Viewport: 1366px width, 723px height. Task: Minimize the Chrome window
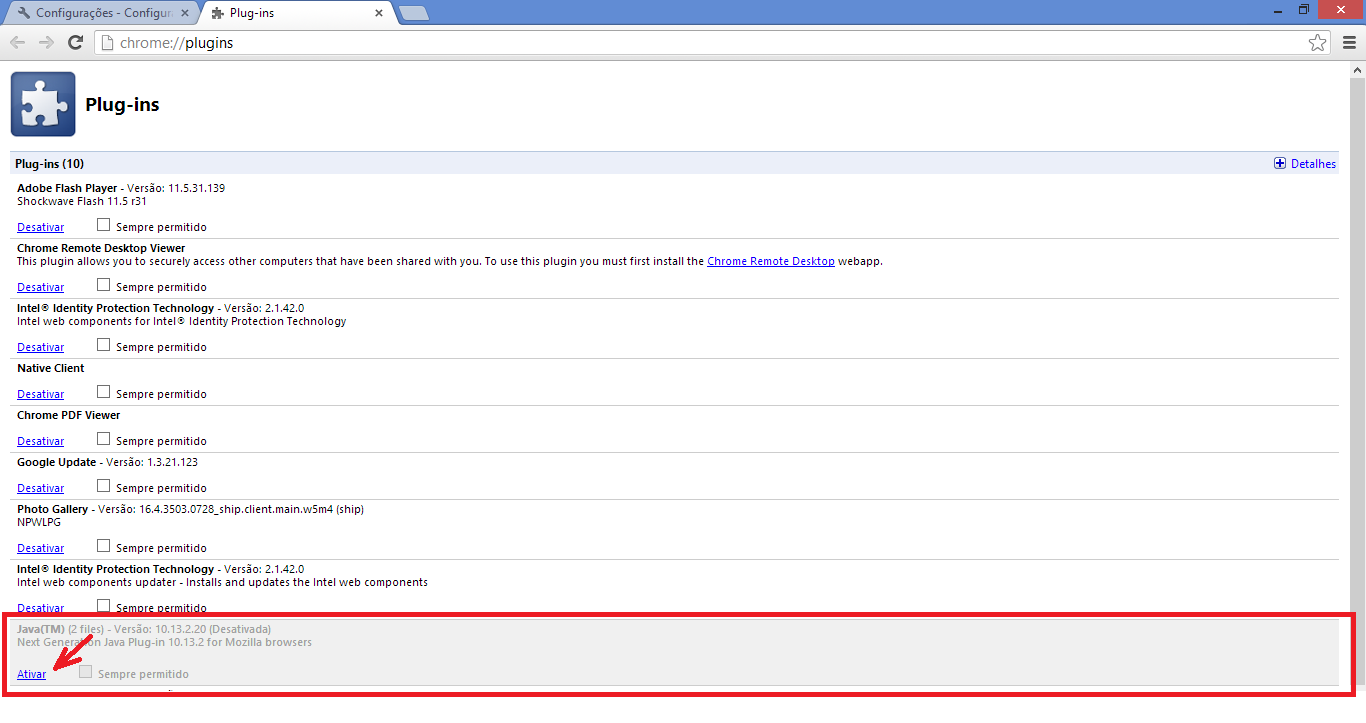pyautogui.click(x=1279, y=10)
